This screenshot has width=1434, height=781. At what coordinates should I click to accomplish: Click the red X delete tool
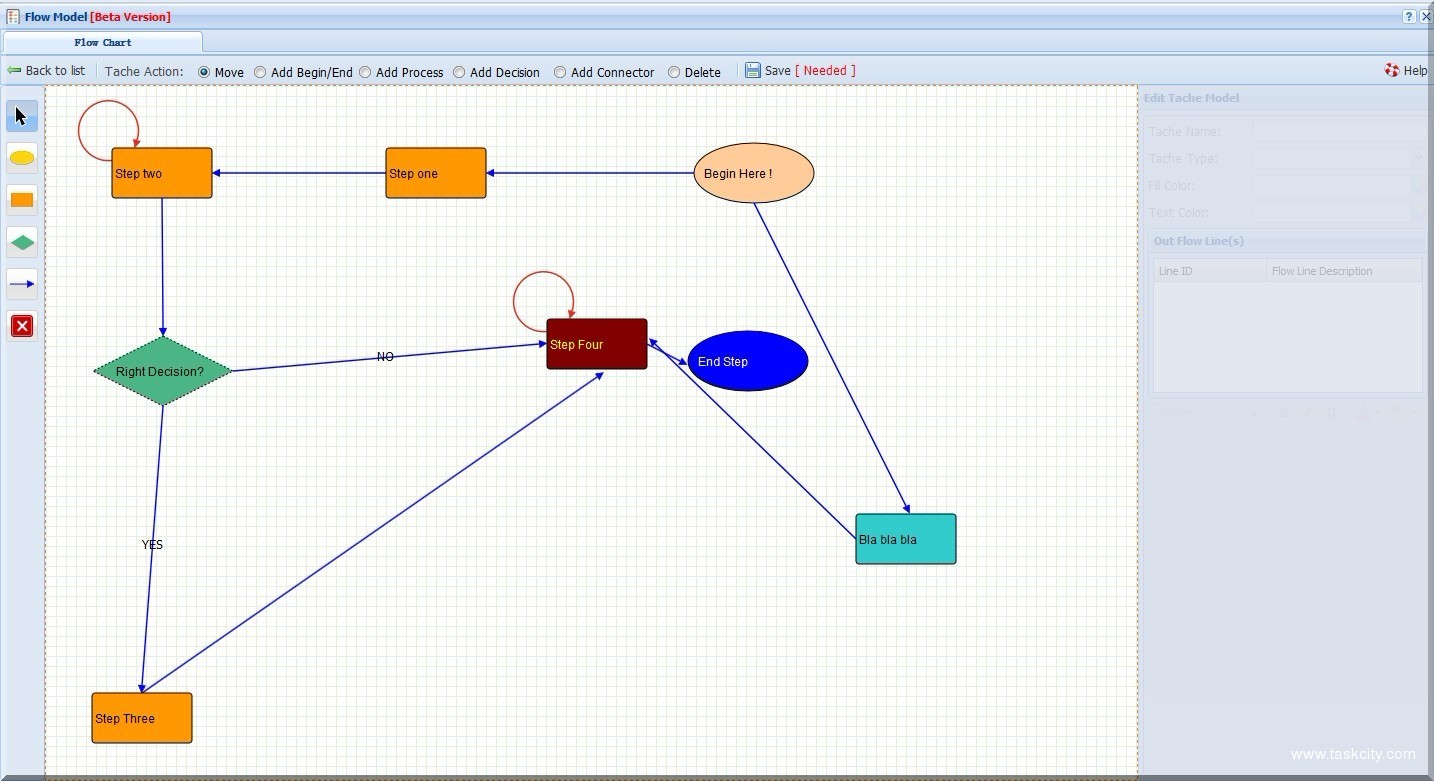22,326
